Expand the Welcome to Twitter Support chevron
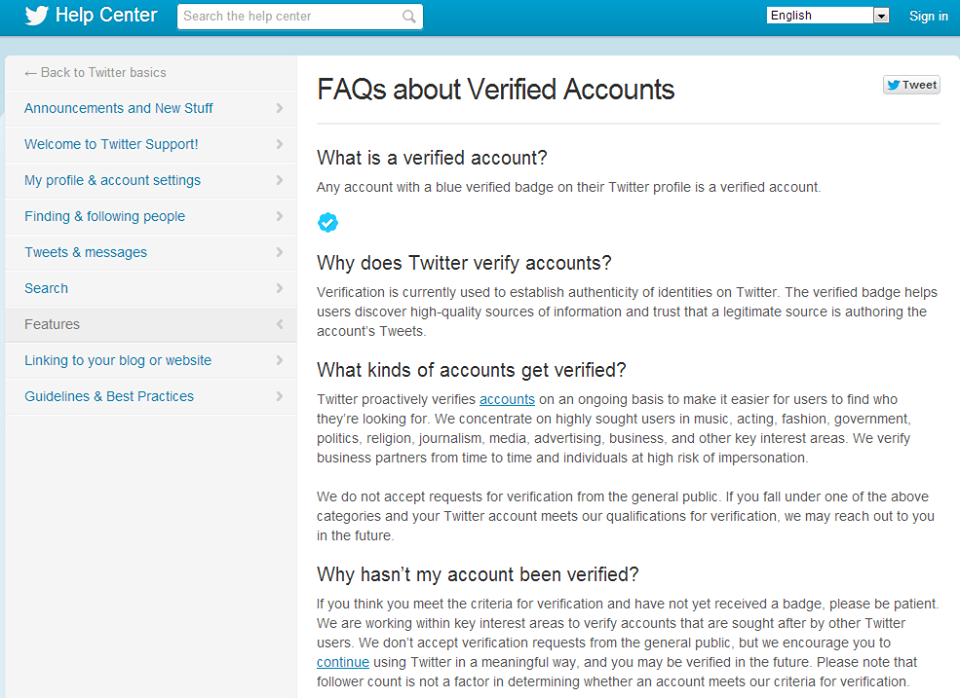Screen dimensions: 960x698 point(279,144)
